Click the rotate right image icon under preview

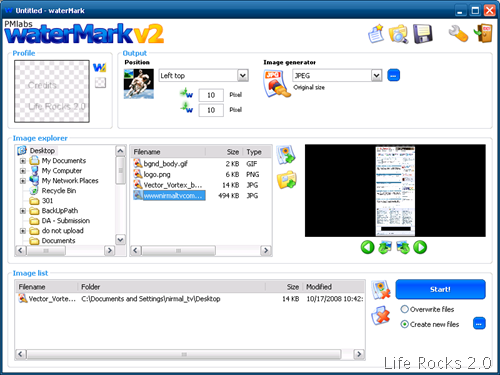tap(403, 247)
